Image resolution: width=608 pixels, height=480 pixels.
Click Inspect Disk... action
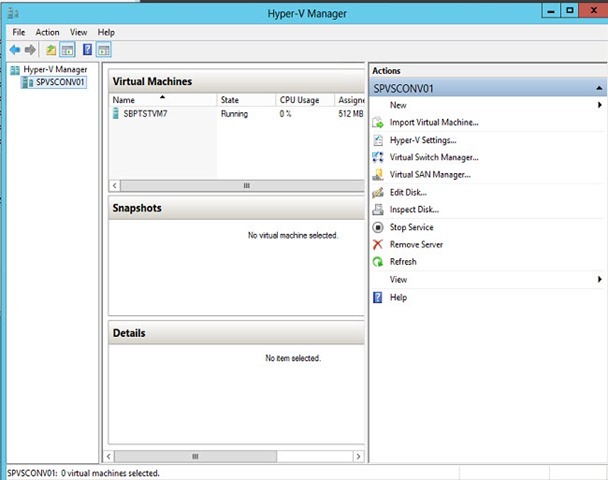point(414,209)
